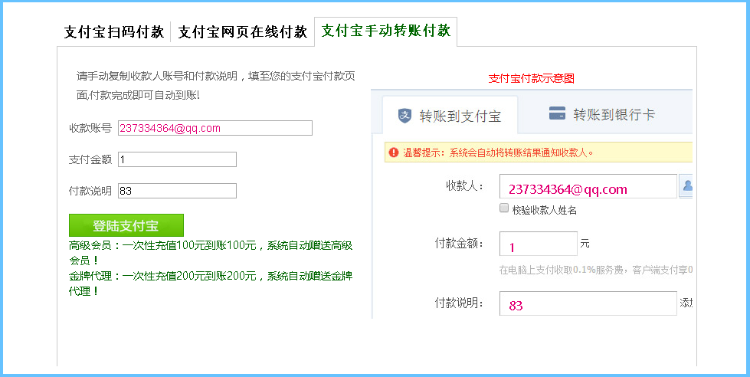Viewport: 750px width, 377px height.
Task: Click the bank card icon
Action: pyautogui.click(x=557, y=113)
